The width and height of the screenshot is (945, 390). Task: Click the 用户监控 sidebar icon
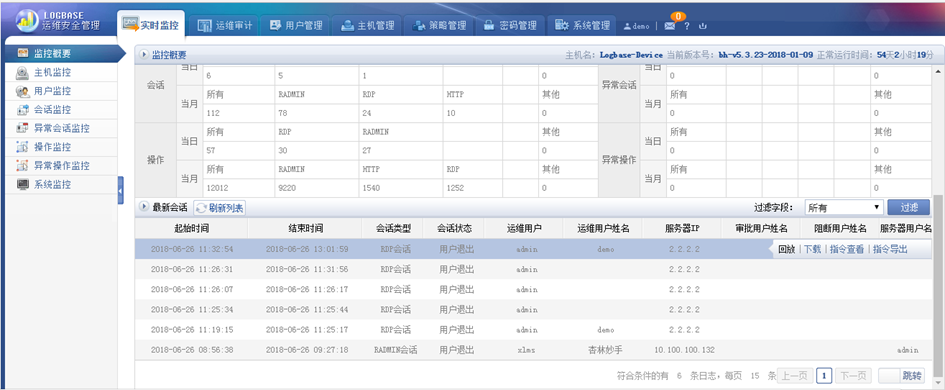[23, 92]
